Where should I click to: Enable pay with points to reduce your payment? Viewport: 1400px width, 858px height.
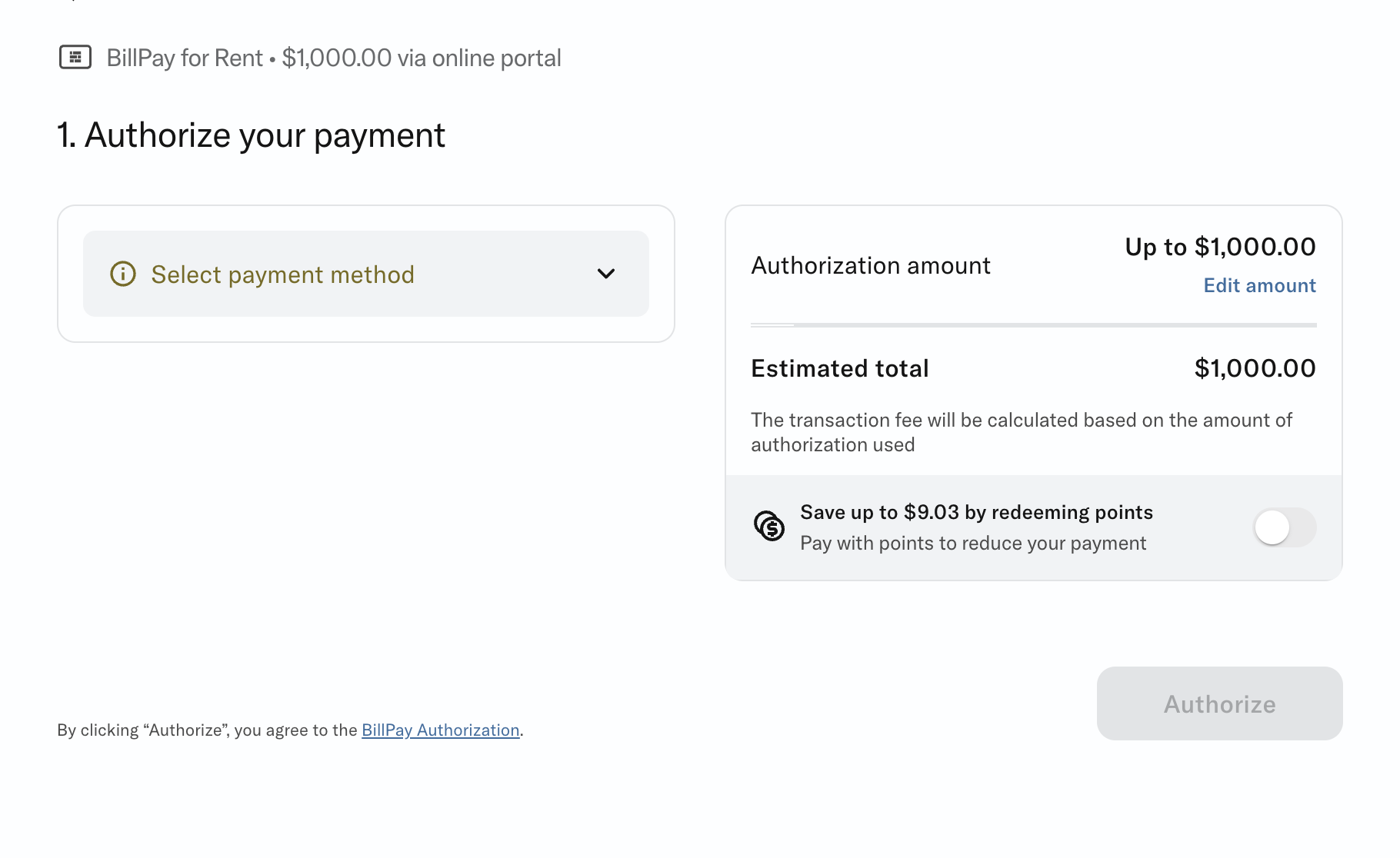(x=1283, y=527)
